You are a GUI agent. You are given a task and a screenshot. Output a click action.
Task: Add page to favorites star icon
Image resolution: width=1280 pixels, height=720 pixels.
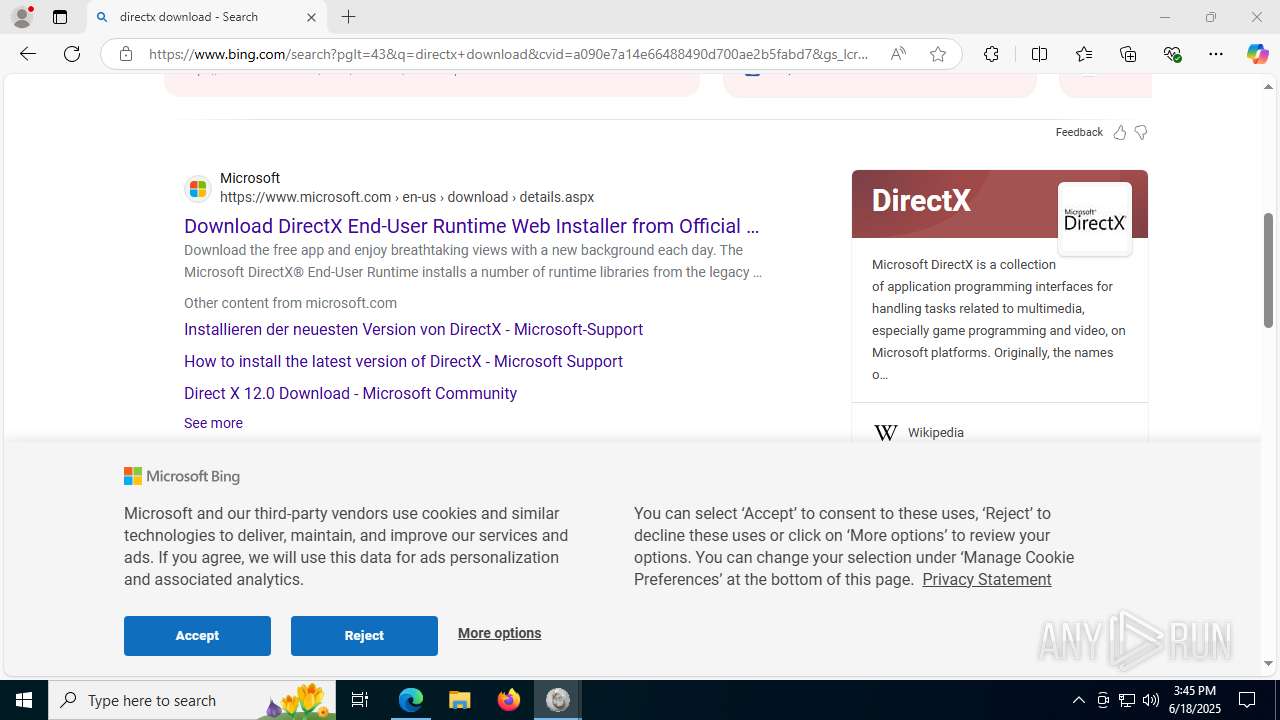937,54
